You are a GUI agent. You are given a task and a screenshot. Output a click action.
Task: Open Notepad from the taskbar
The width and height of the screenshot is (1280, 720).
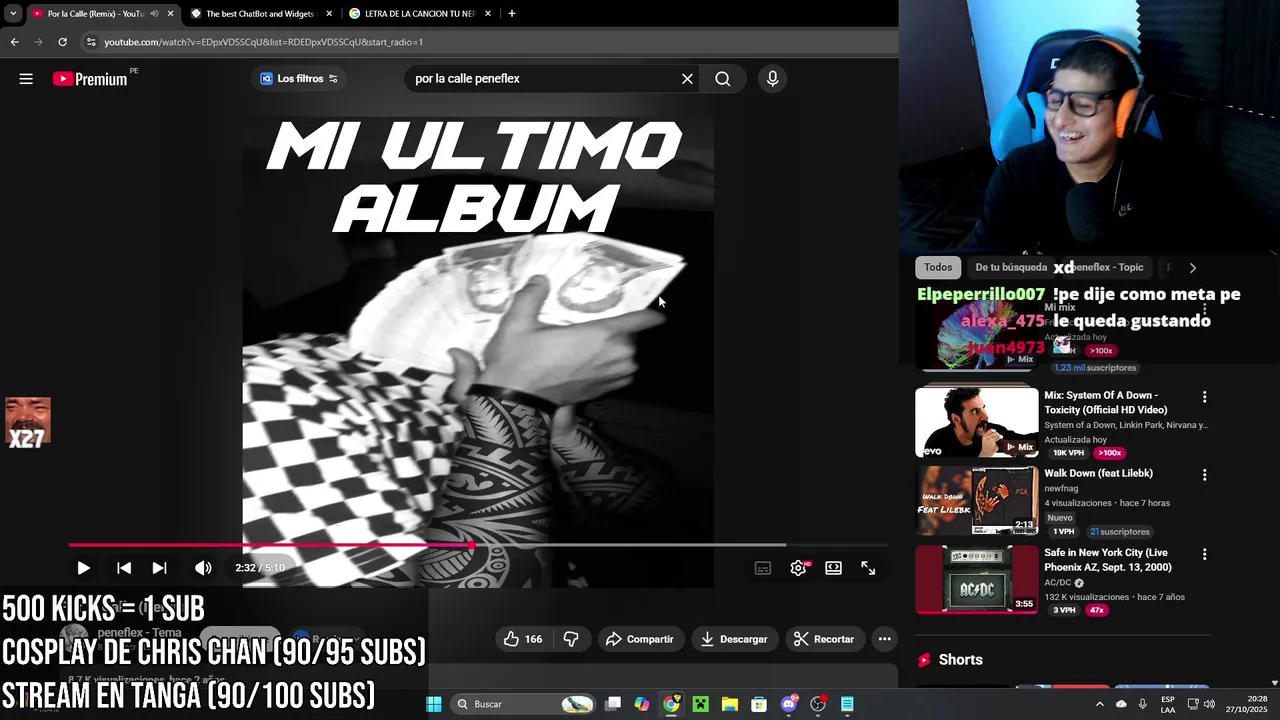pyautogui.click(x=847, y=704)
